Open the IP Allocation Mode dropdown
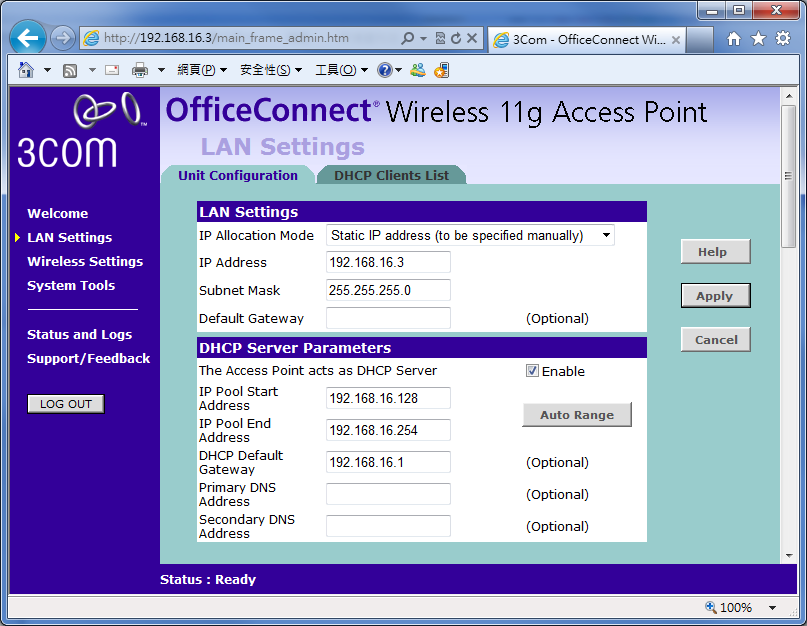807x626 pixels. pos(470,235)
